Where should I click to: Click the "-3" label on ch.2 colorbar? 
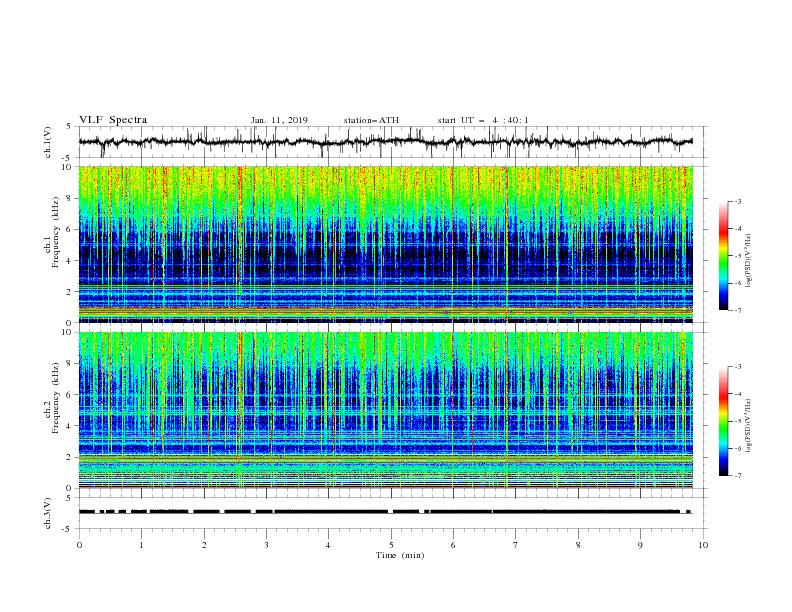[x=738, y=367]
